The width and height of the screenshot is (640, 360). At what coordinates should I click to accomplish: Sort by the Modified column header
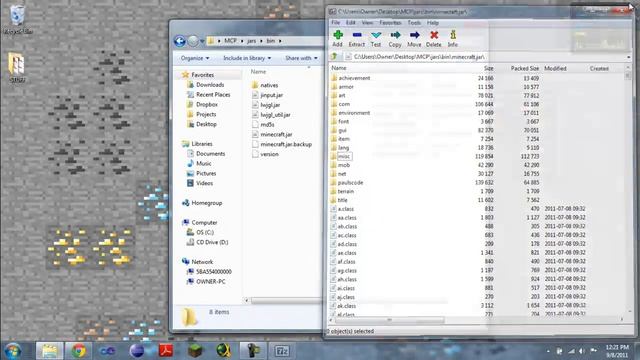tap(555, 69)
